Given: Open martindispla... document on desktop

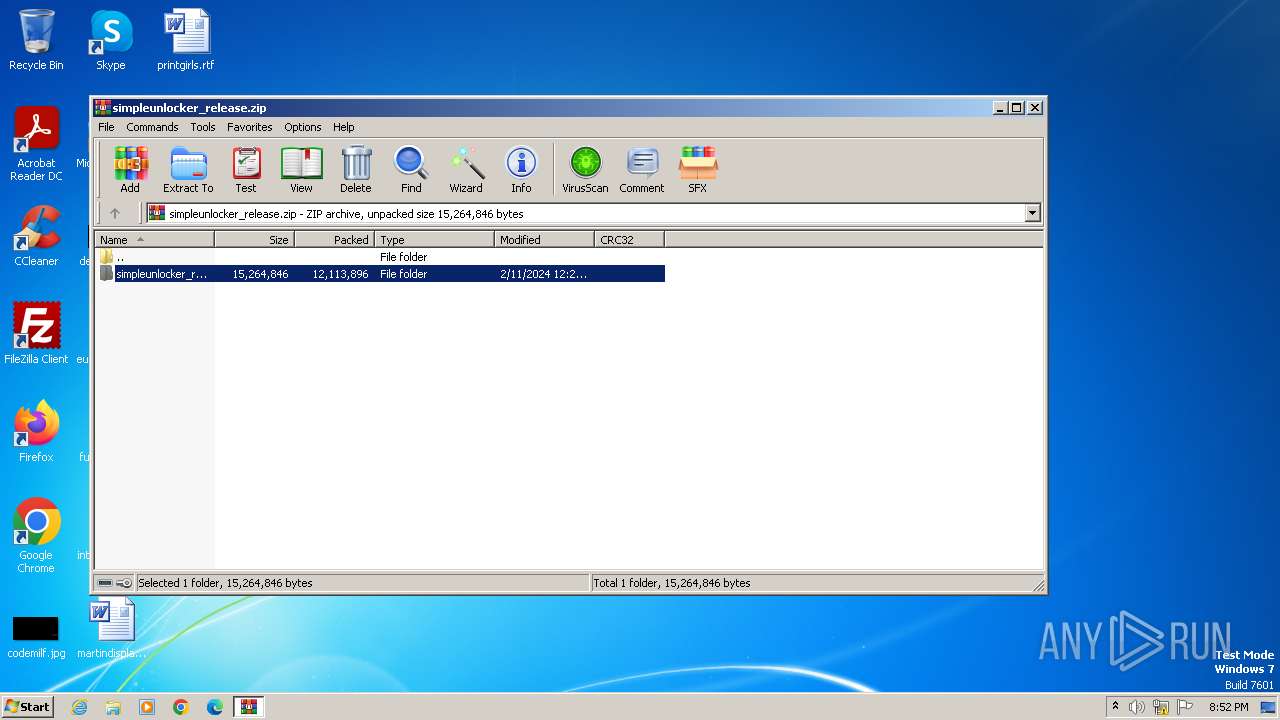Looking at the screenshot, I should 111,628.
